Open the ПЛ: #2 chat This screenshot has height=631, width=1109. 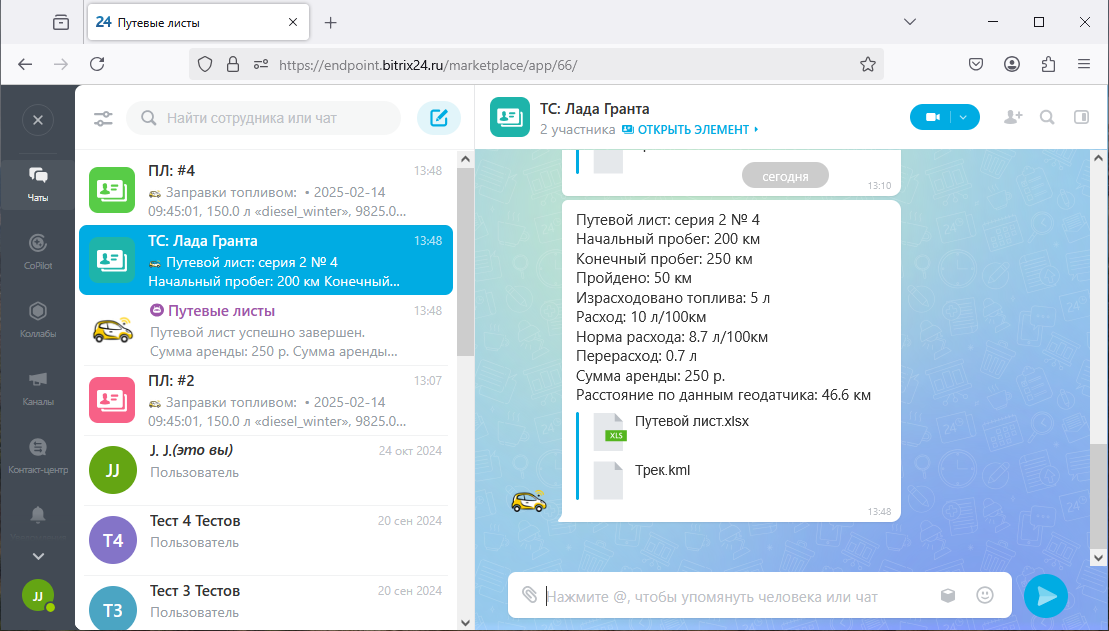click(x=266, y=400)
